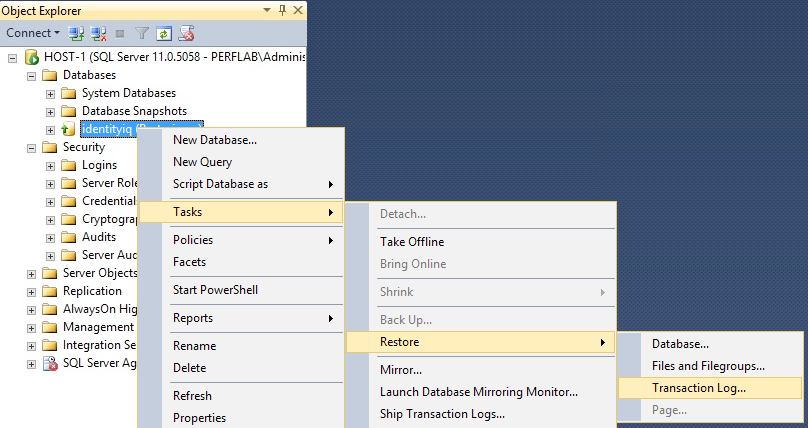
Task: Click the Disconnect server toolbar icon
Action: click(x=98, y=33)
